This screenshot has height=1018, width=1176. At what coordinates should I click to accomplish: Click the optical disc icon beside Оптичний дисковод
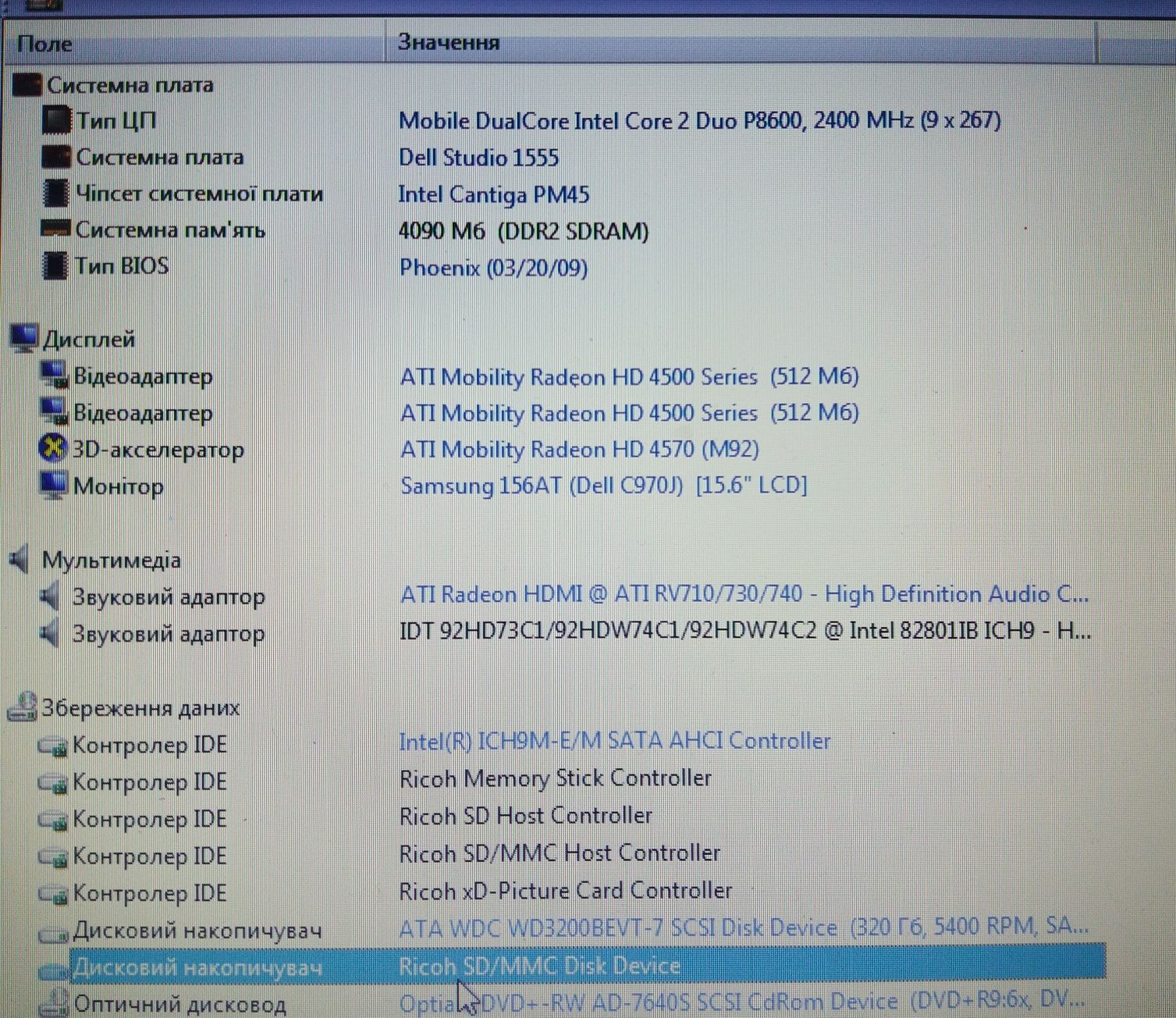point(54,1002)
